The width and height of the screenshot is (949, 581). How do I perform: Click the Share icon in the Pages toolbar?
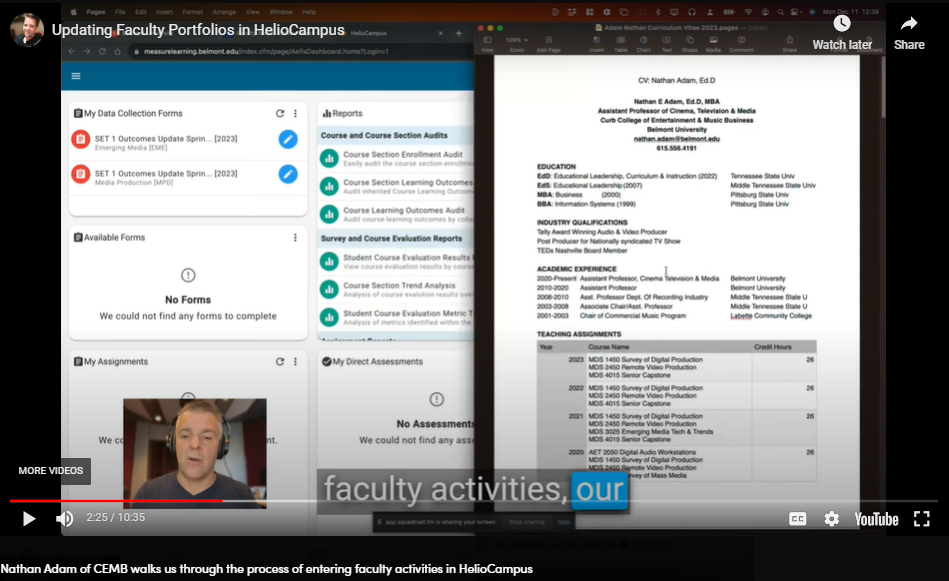coord(789,44)
